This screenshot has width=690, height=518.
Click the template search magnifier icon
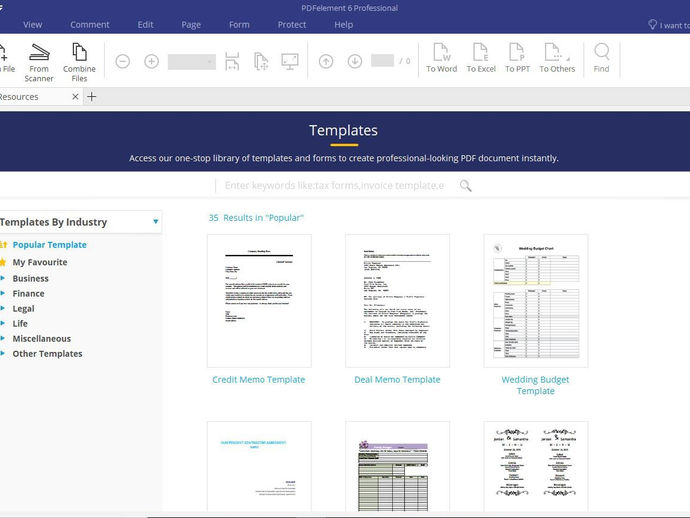466,186
